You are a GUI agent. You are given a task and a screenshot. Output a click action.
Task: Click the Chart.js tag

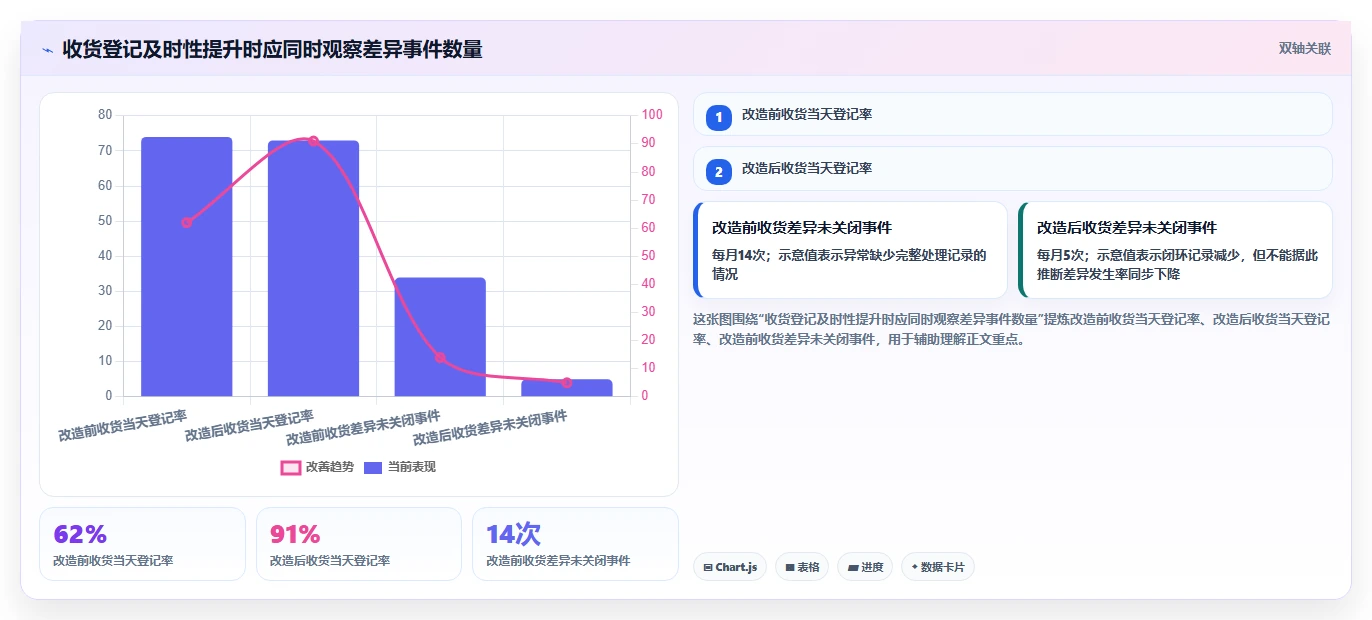(x=730, y=567)
